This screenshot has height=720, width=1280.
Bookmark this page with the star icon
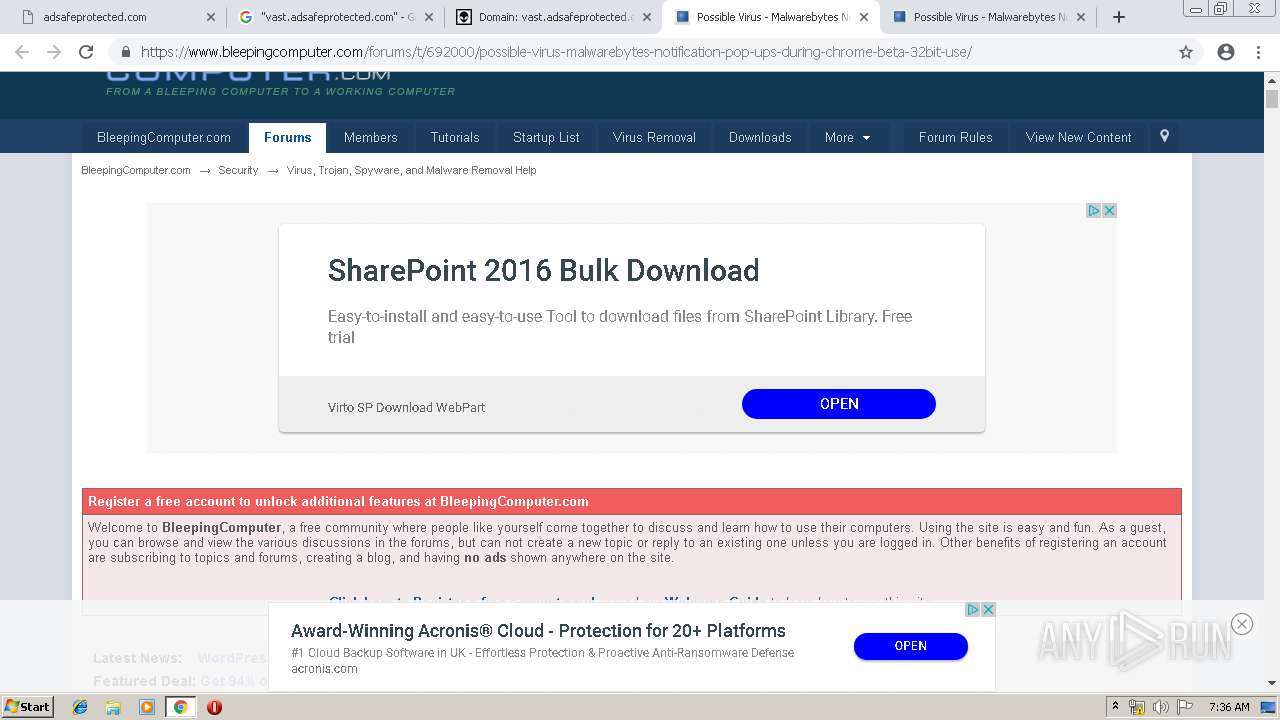1186,52
